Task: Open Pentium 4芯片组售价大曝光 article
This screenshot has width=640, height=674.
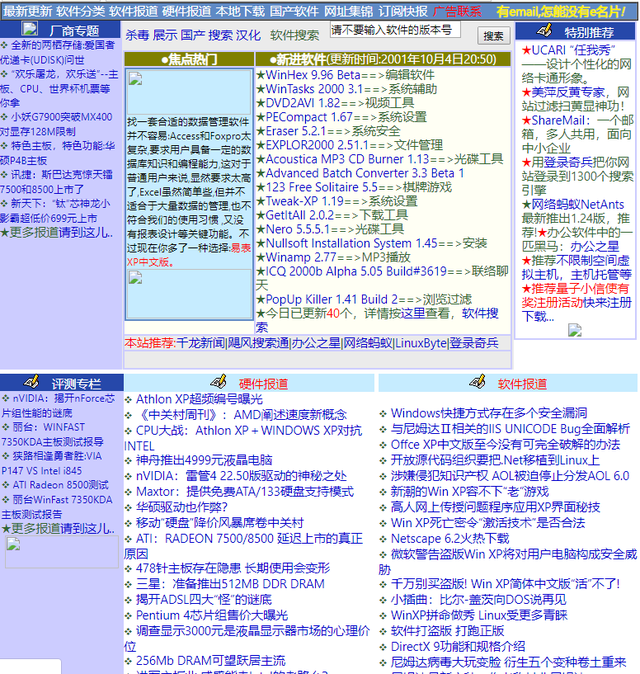Action: [212, 615]
